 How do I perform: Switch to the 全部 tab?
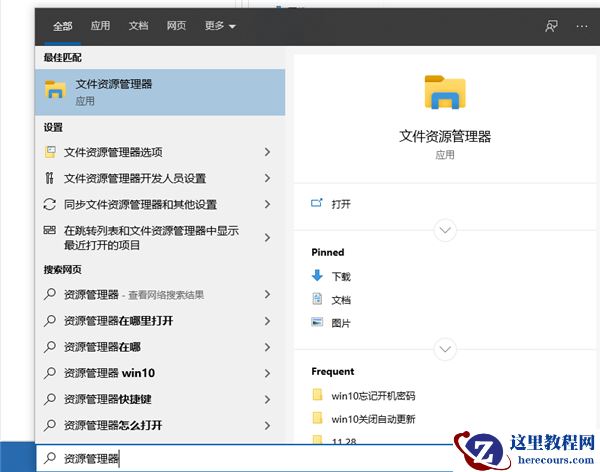tap(62, 26)
